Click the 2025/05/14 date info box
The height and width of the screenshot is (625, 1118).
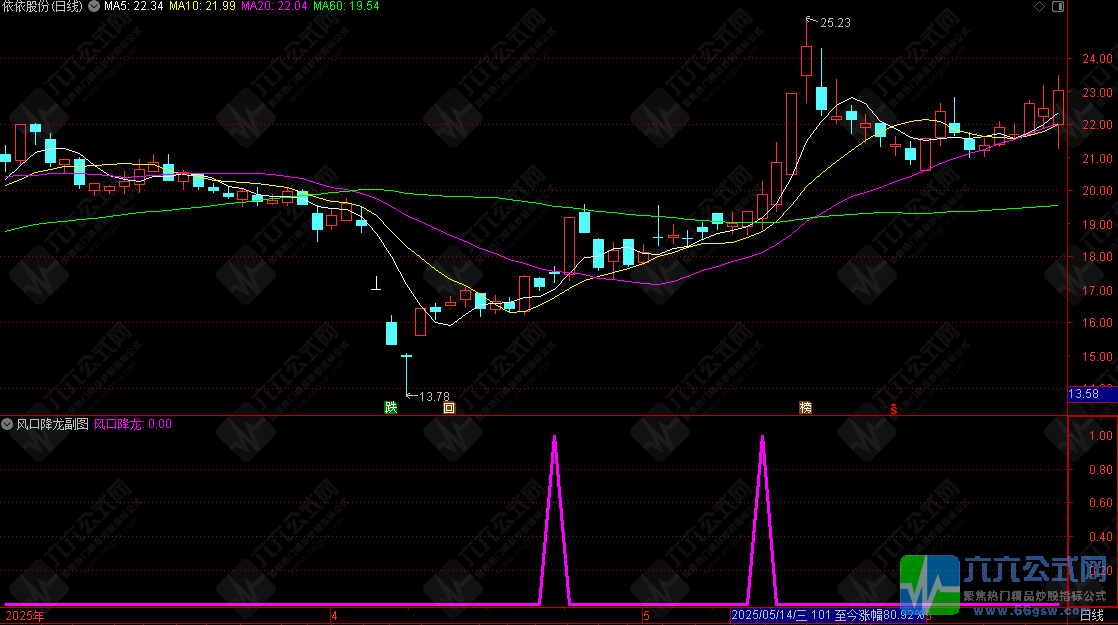pos(829,615)
